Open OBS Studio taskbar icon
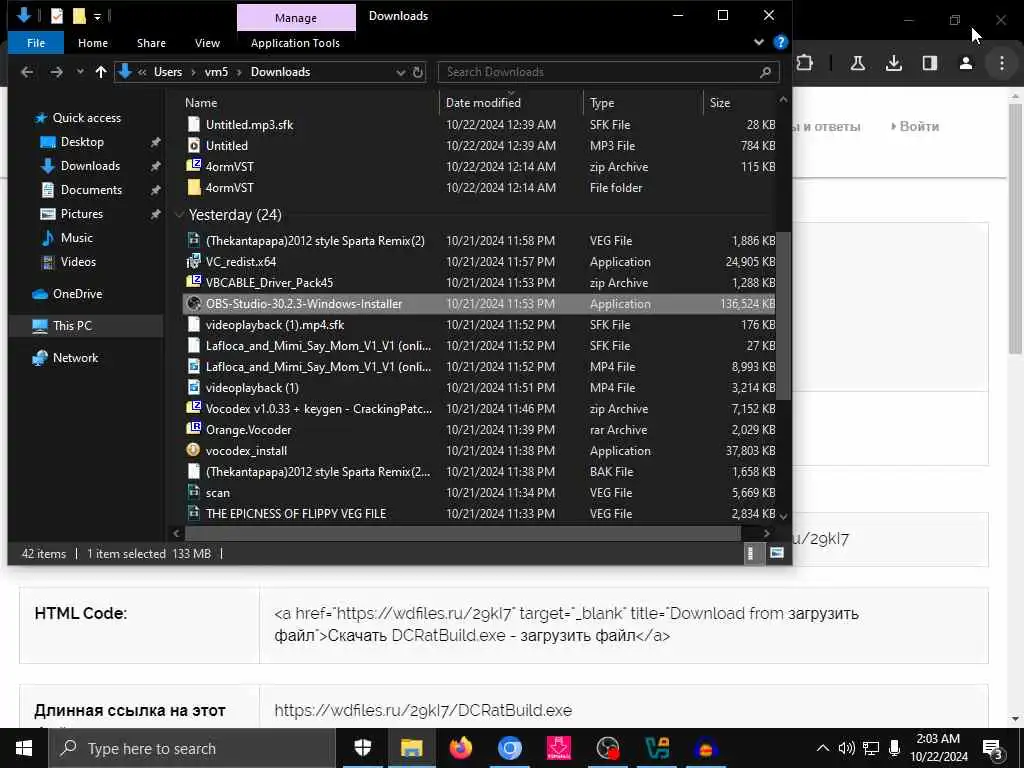 607,748
